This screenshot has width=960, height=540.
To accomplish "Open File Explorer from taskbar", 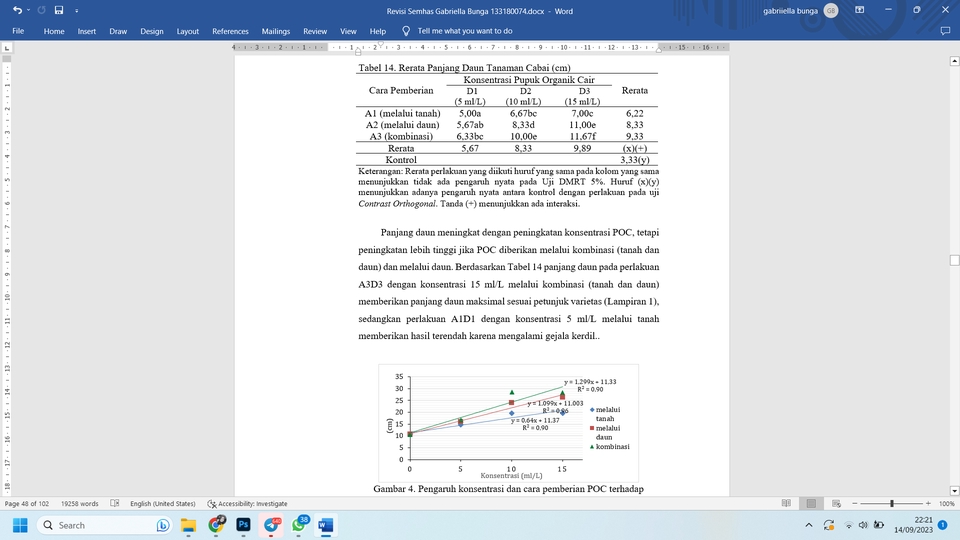I will (x=188, y=525).
